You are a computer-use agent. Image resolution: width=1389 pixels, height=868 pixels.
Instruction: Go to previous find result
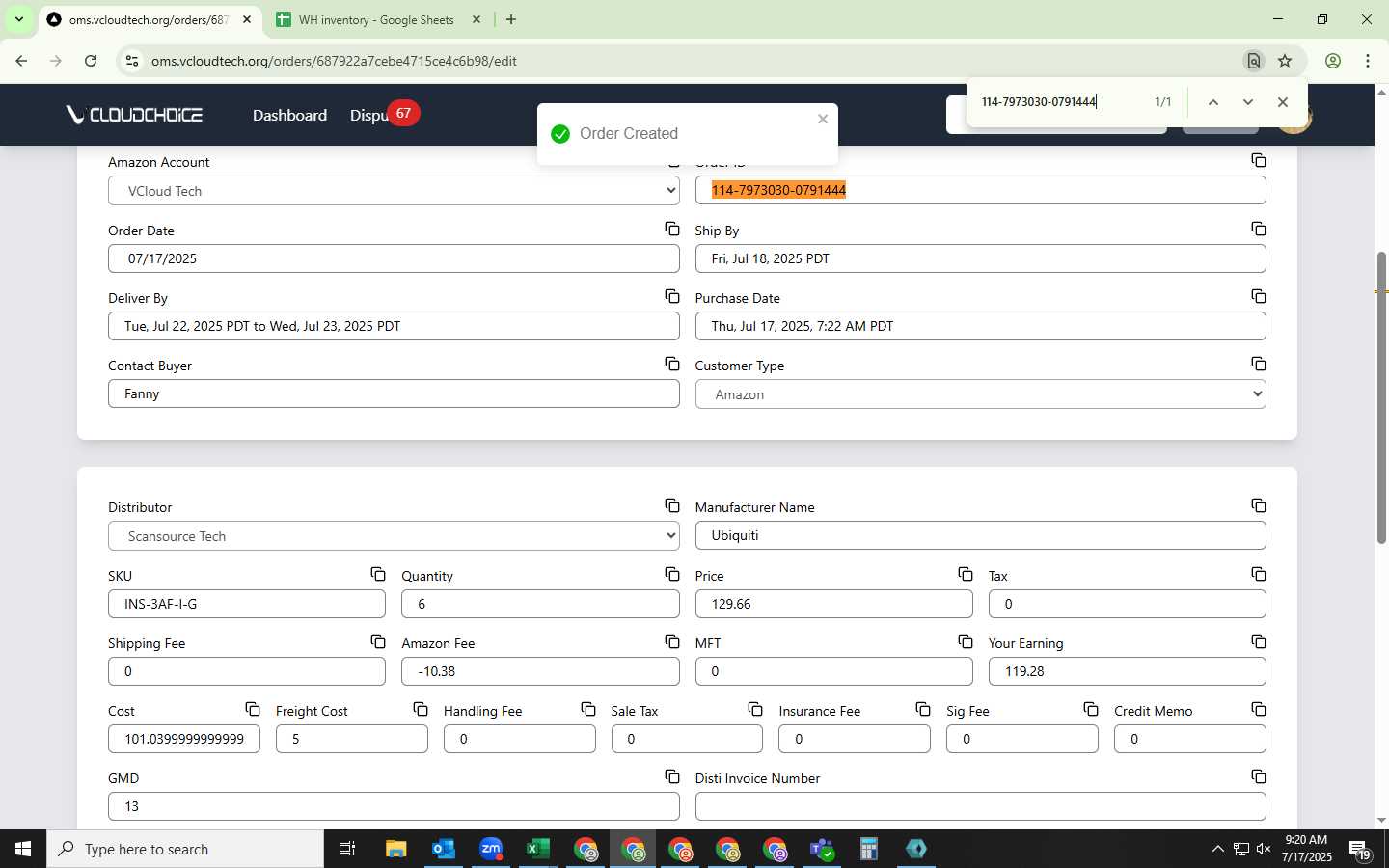1213,101
